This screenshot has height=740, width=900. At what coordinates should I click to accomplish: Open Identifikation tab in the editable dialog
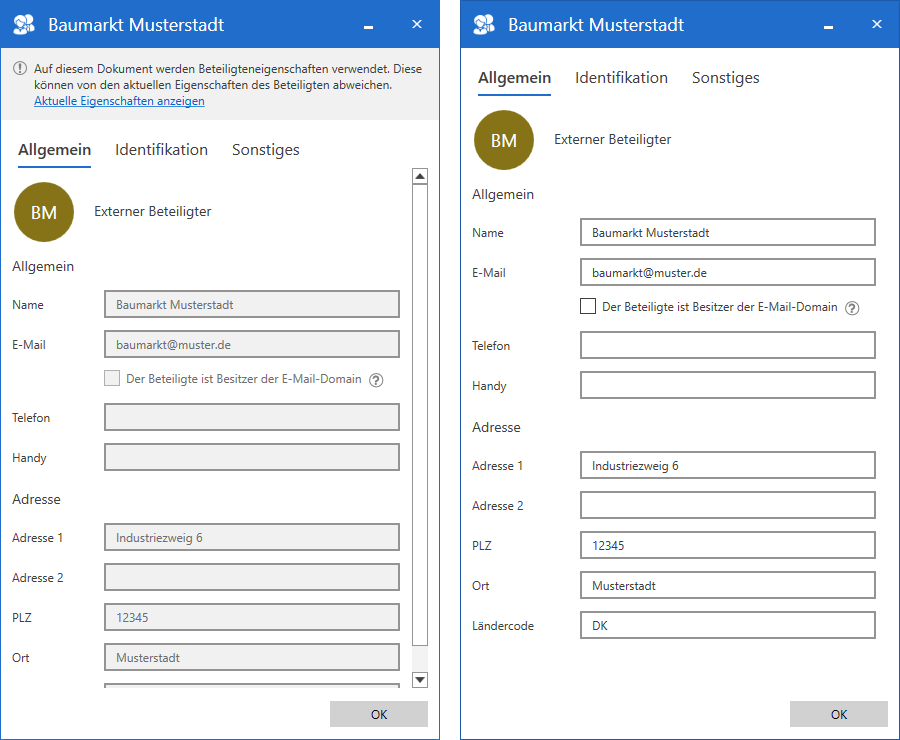[x=621, y=78]
